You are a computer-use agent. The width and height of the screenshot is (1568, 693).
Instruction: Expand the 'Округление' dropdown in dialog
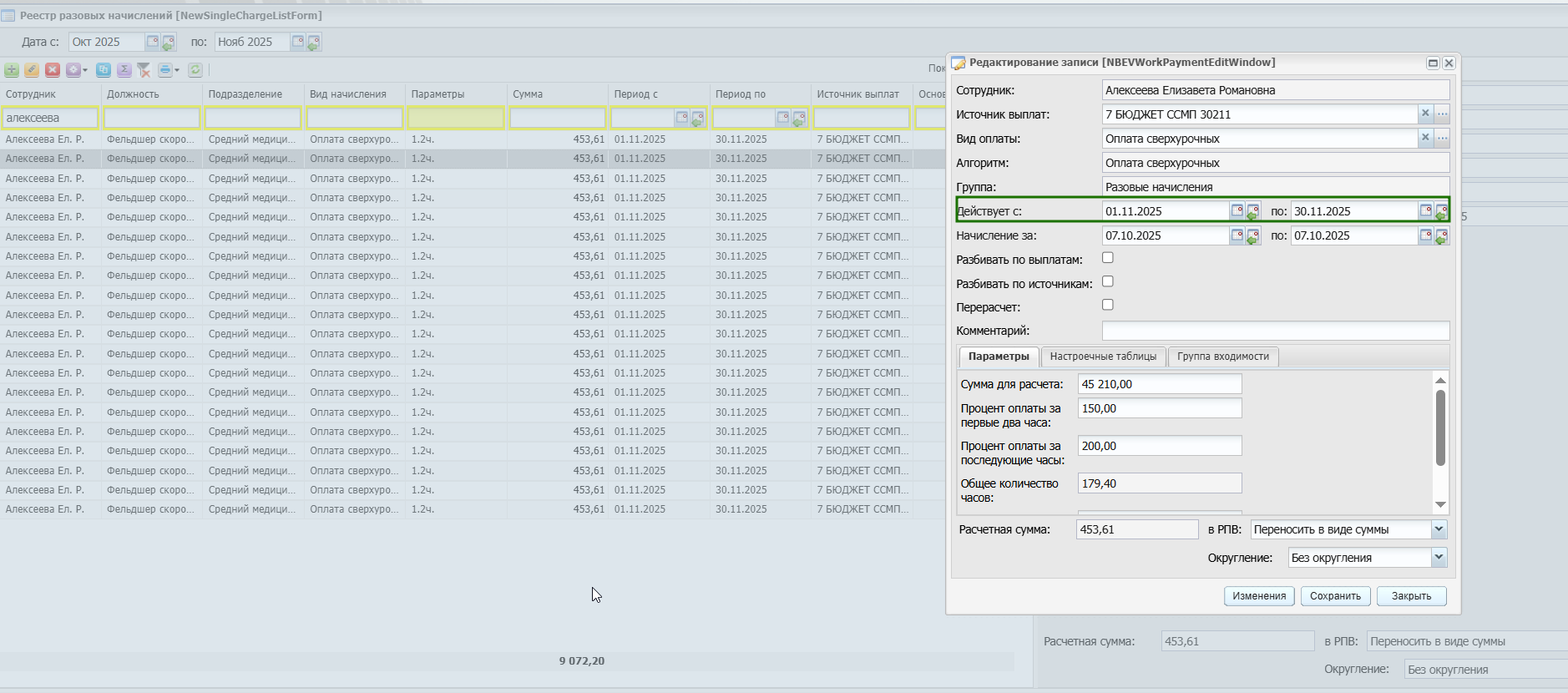pos(1439,558)
